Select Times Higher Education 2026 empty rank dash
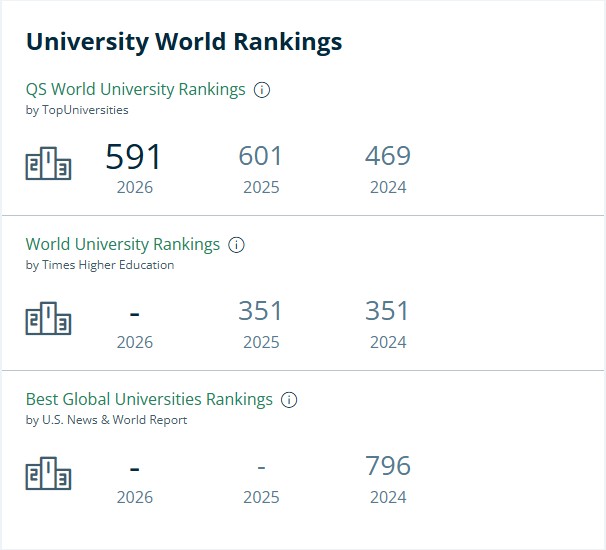Viewport: 606px width, 550px height. coord(134,314)
